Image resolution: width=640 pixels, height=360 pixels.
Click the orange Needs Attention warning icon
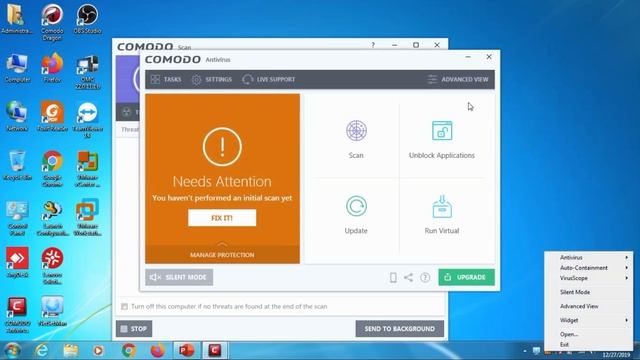222,147
